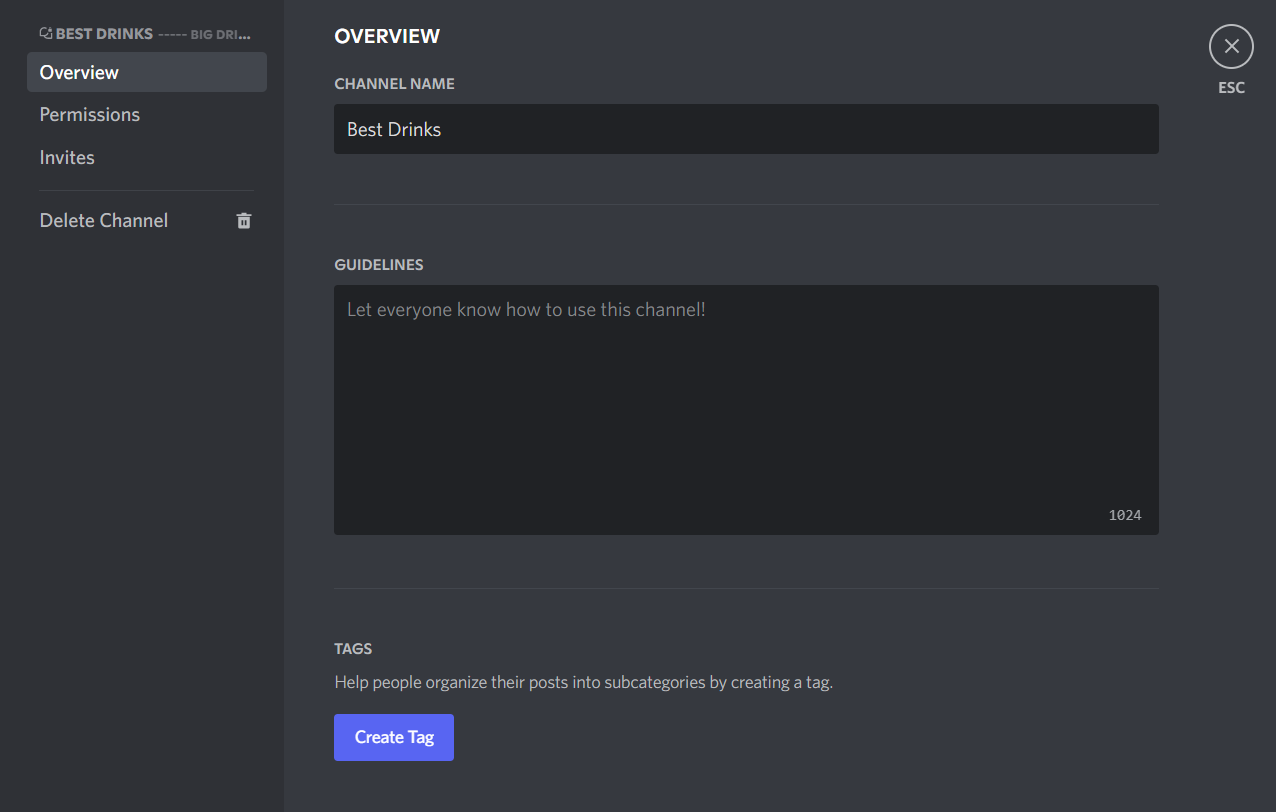Click the TAGS section label

pyautogui.click(x=353, y=649)
